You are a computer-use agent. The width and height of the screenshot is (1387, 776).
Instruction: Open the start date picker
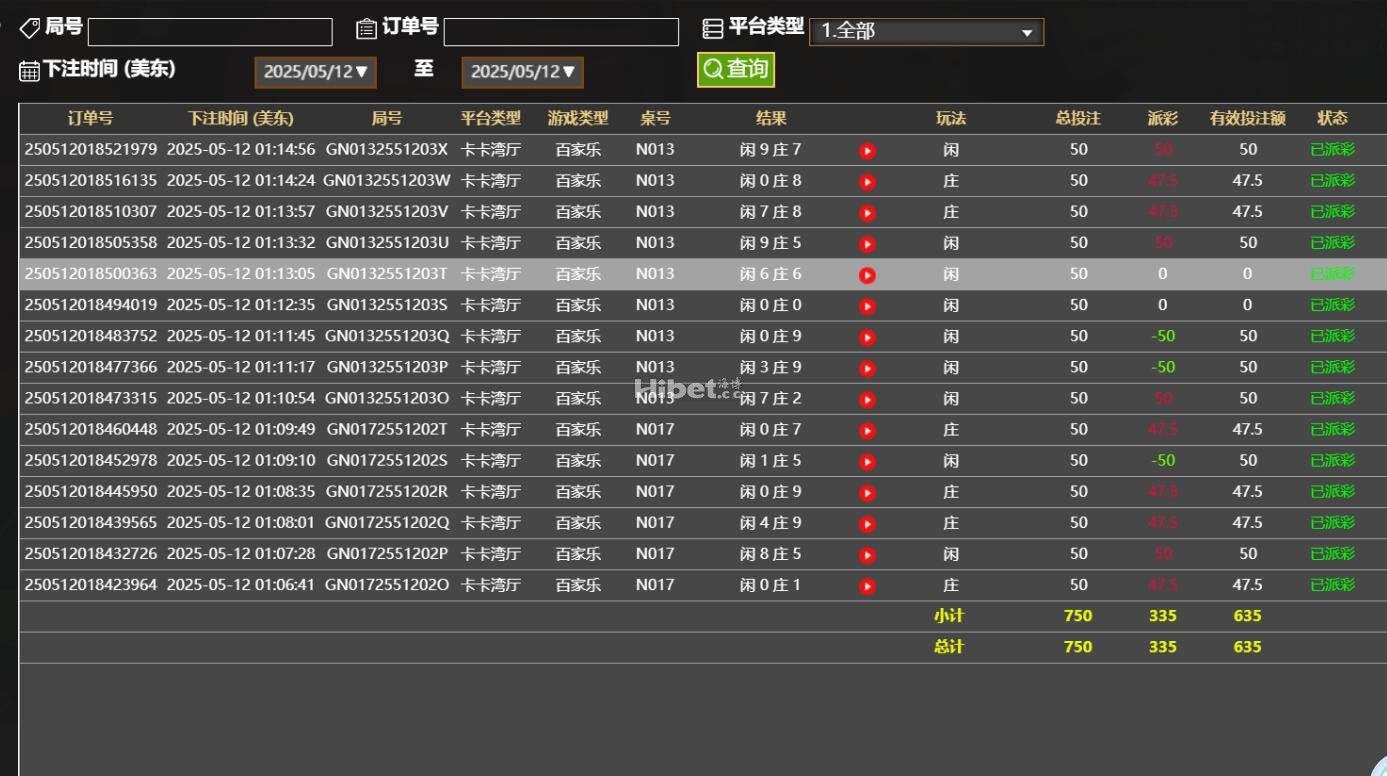tap(316, 72)
